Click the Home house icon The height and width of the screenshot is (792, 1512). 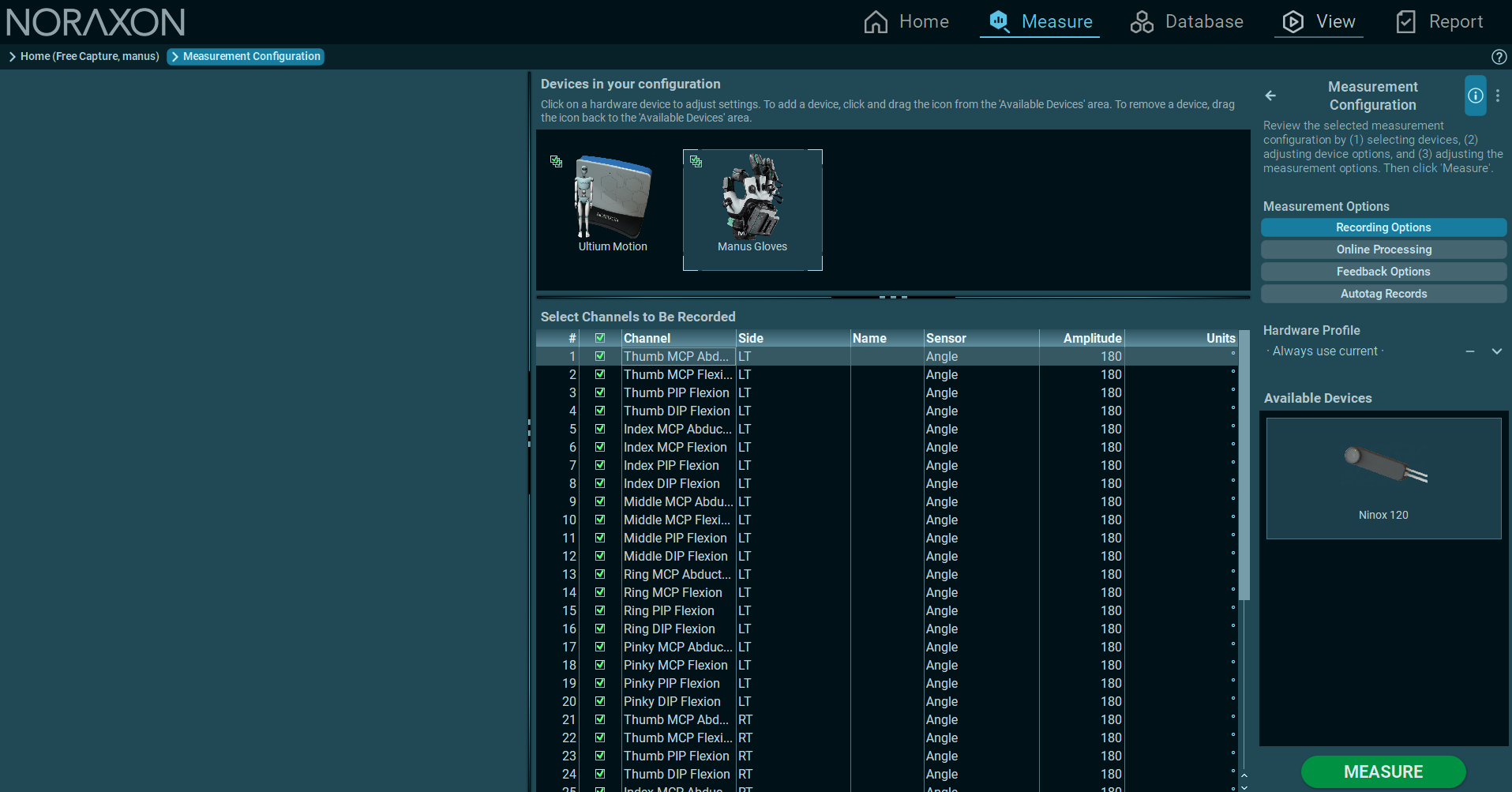click(876, 21)
